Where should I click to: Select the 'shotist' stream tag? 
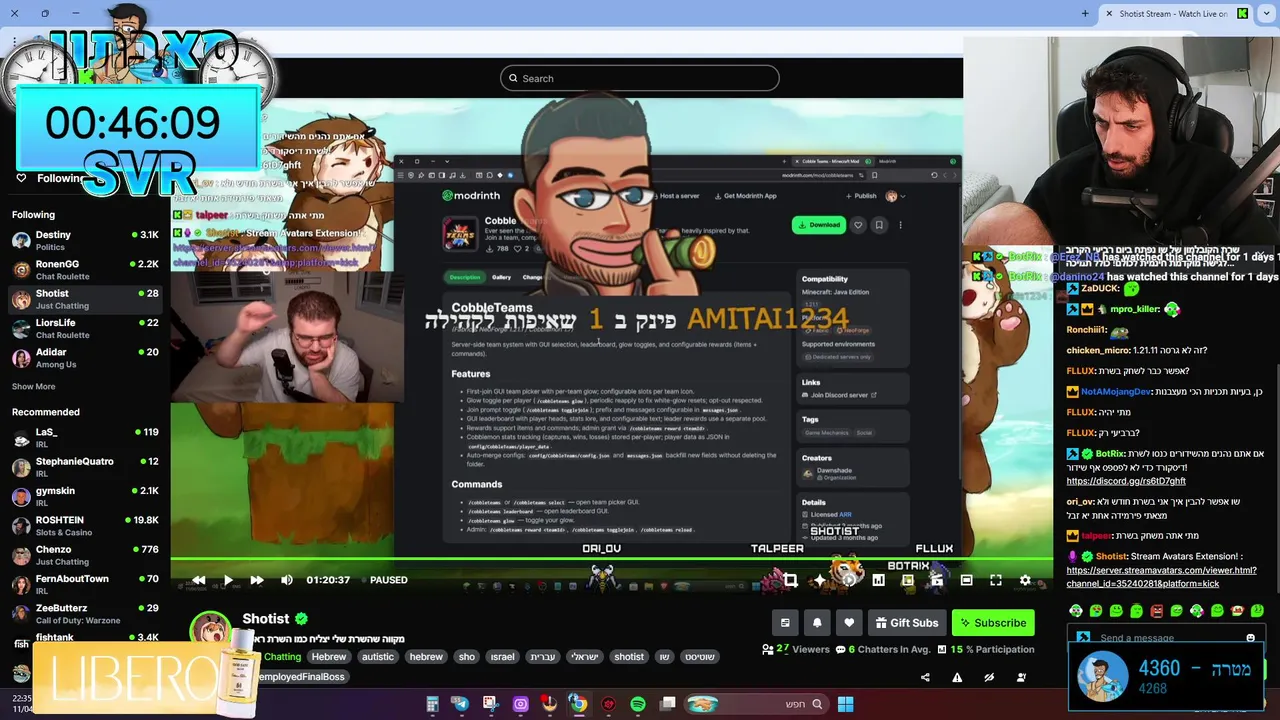pyautogui.click(x=629, y=657)
